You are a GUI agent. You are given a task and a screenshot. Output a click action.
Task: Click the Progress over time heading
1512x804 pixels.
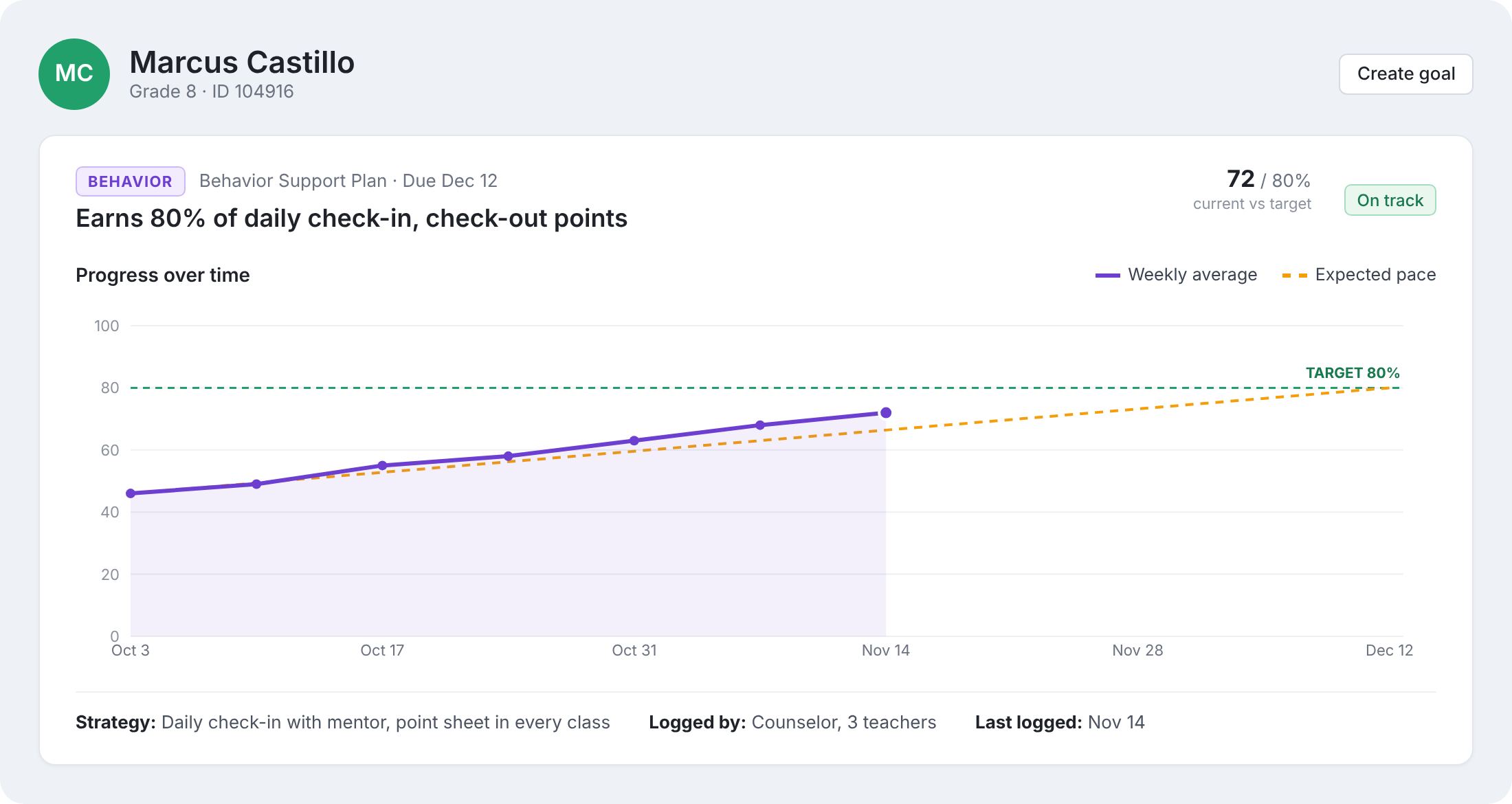click(x=163, y=275)
